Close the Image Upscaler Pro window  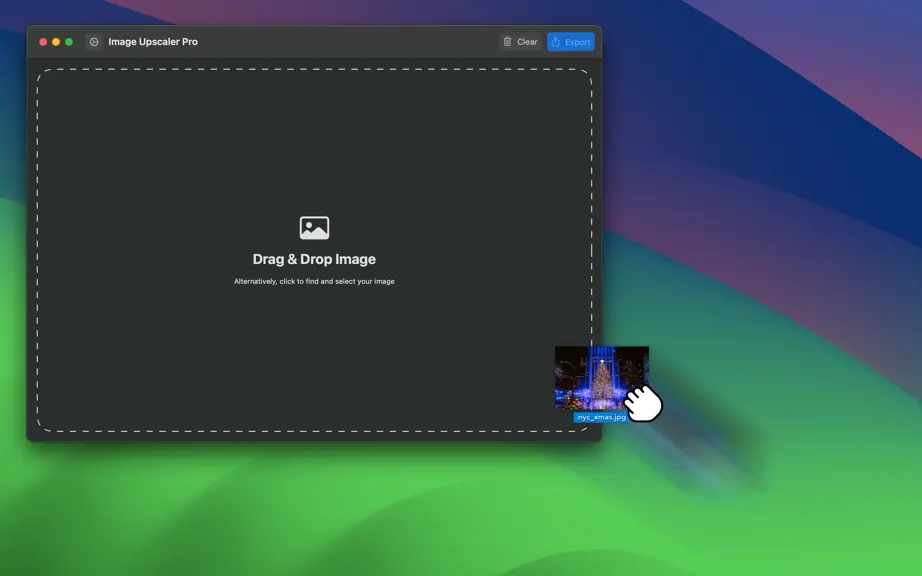(43, 42)
